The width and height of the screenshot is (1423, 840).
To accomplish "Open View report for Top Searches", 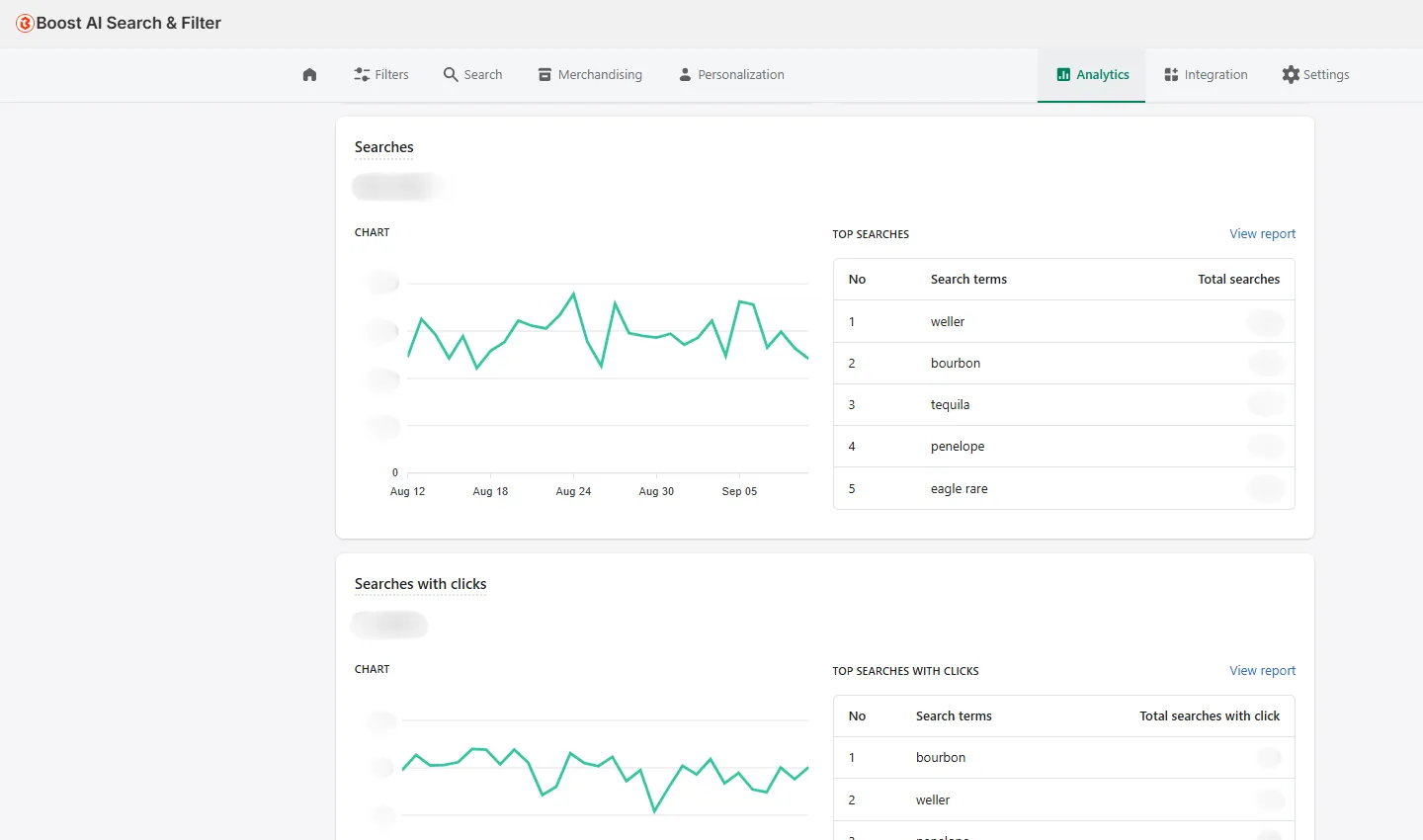I will click(x=1262, y=234).
